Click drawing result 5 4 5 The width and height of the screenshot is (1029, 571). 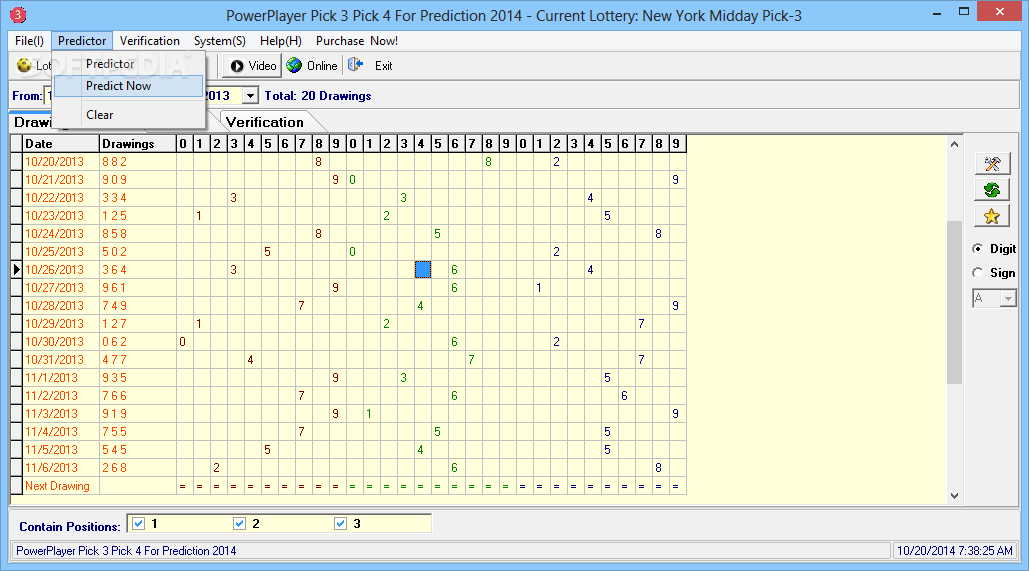(x=114, y=450)
